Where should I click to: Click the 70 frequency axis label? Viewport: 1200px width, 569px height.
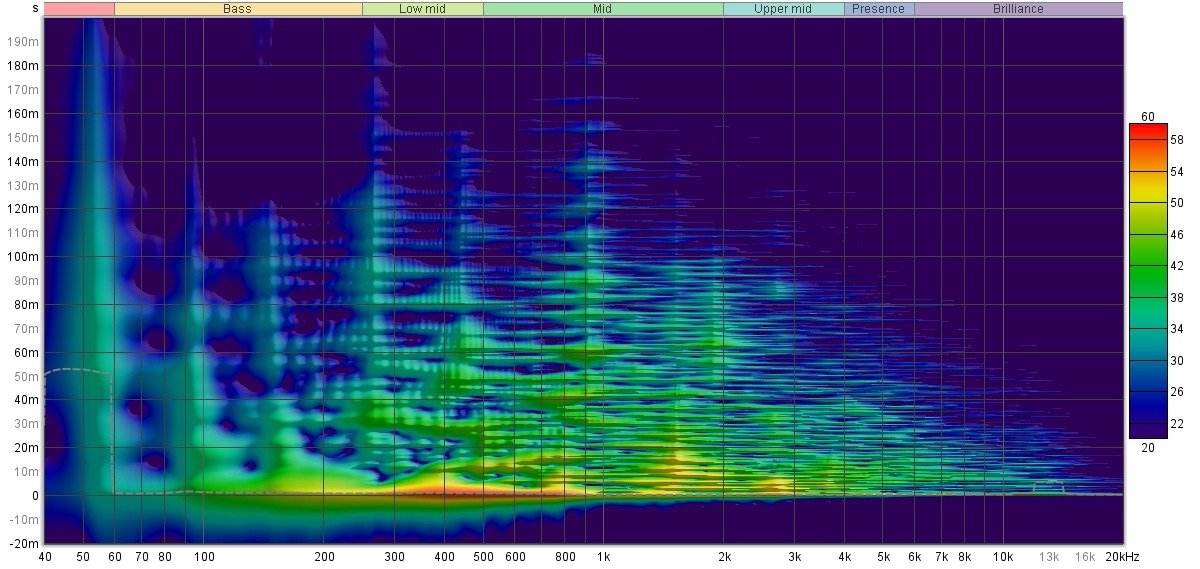[x=142, y=557]
